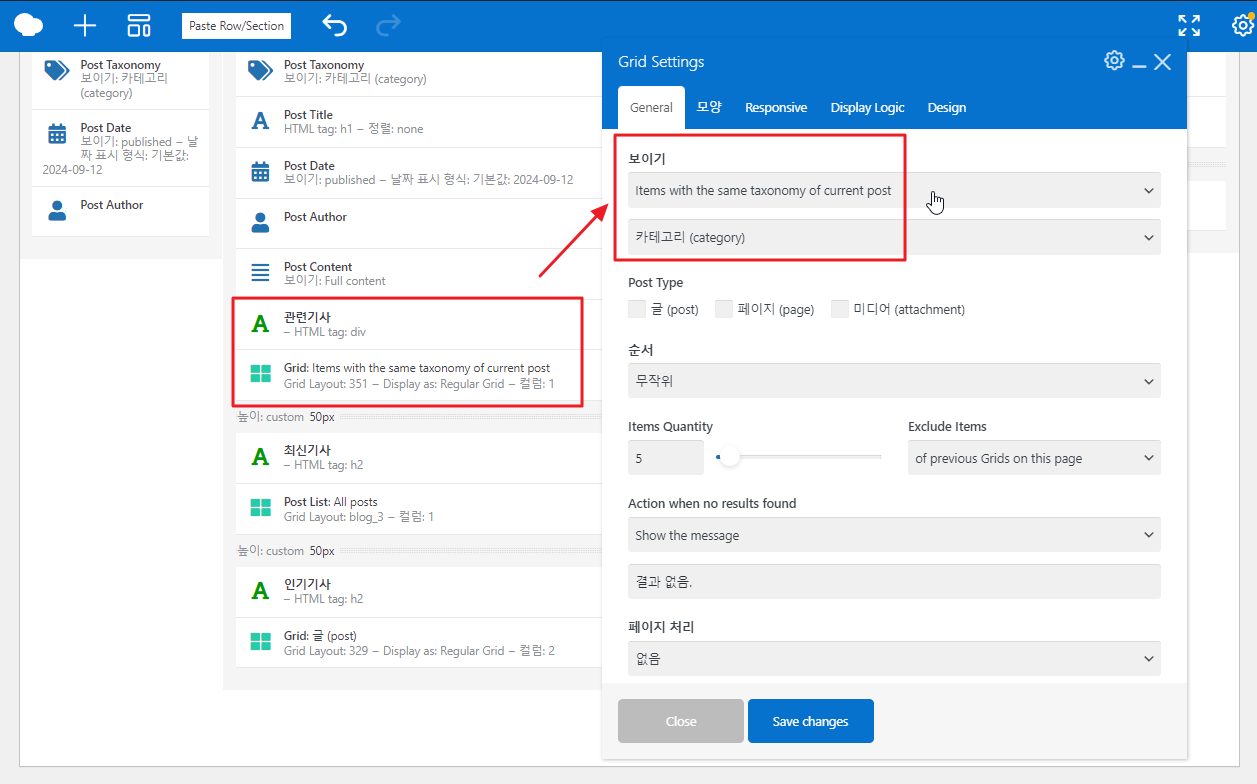
Task: Switch to the Design tab
Action: coord(947,108)
